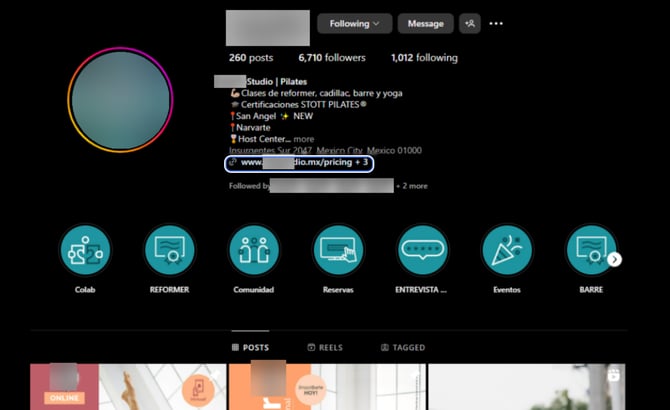Click the add similar accounts person icon
The width and height of the screenshot is (670, 410).
470,23
